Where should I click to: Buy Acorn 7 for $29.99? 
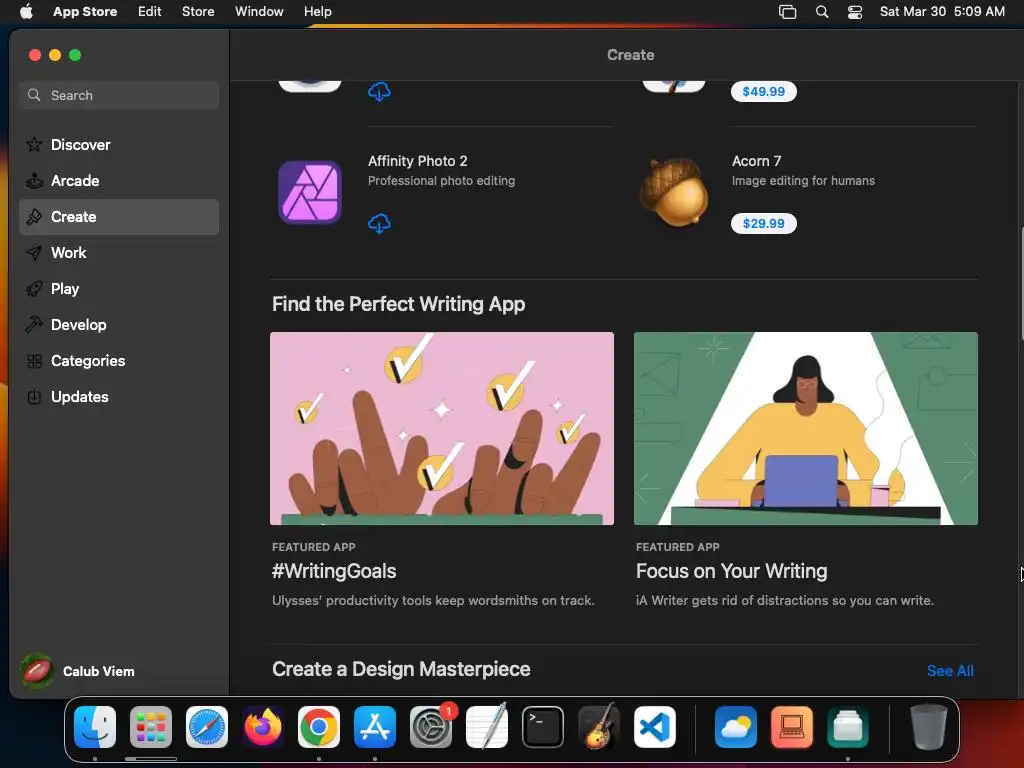pos(763,223)
